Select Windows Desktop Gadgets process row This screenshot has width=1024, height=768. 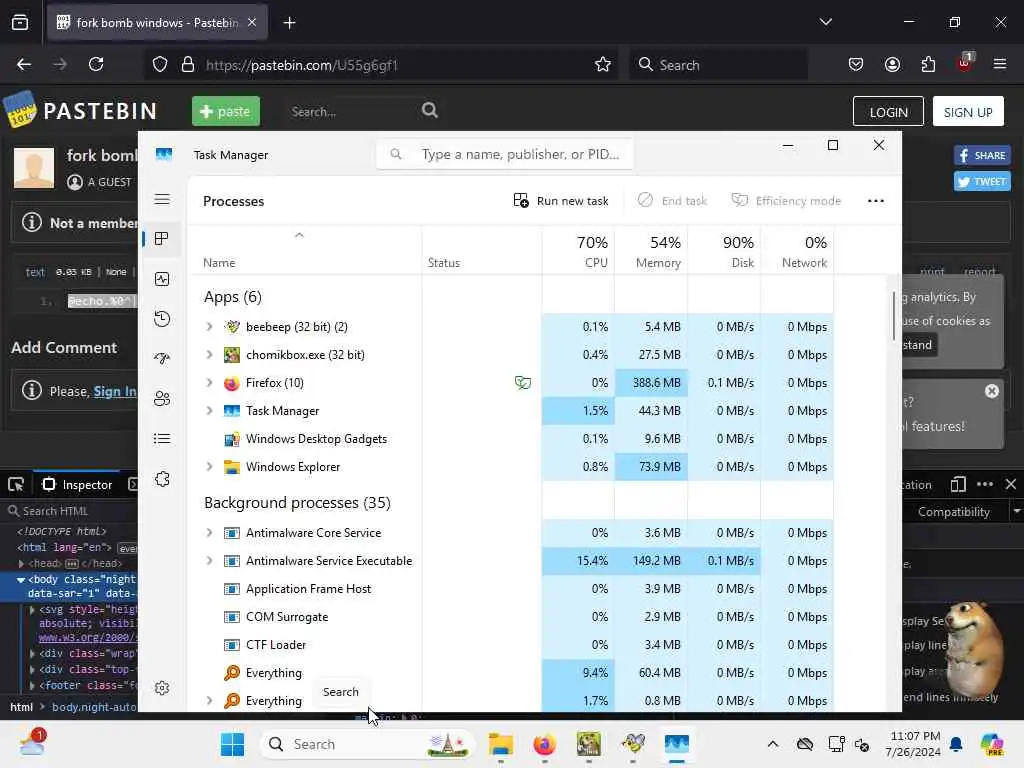click(511, 439)
